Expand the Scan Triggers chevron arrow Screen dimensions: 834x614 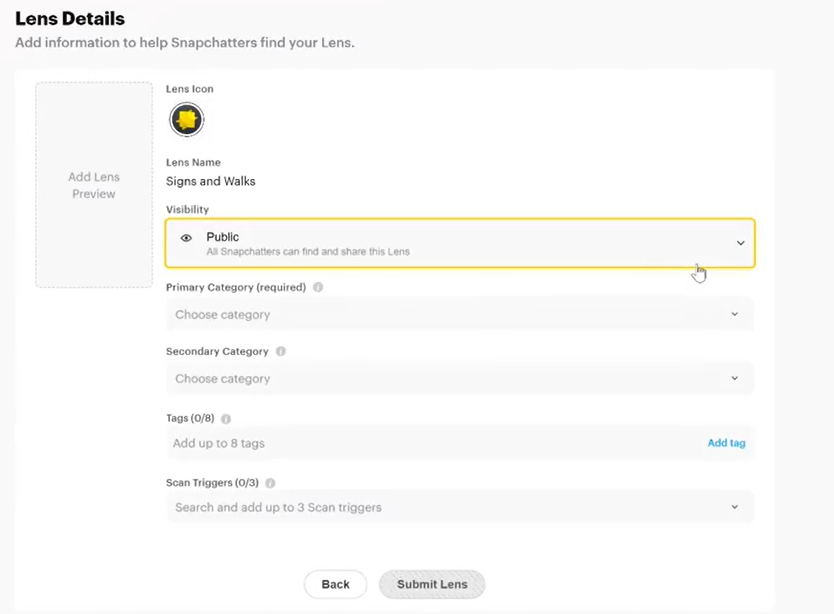point(735,507)
